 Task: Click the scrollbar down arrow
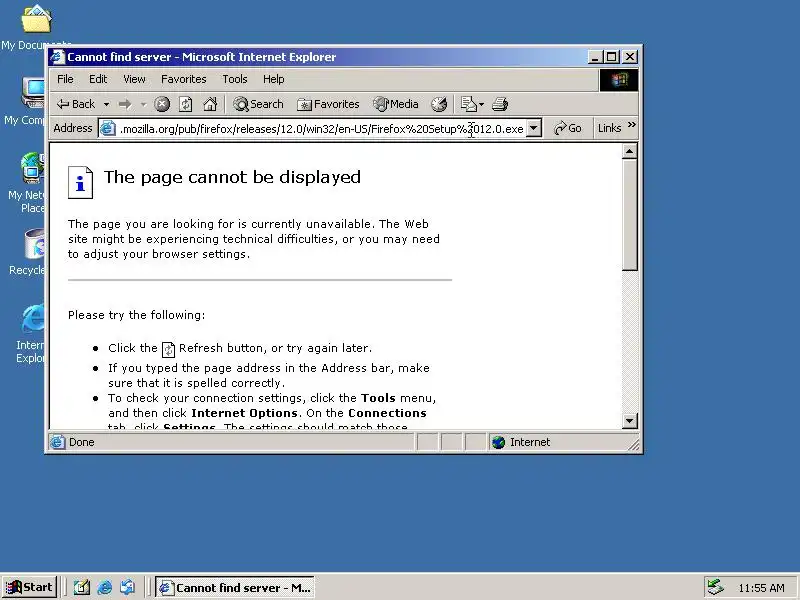coord(630,421)
